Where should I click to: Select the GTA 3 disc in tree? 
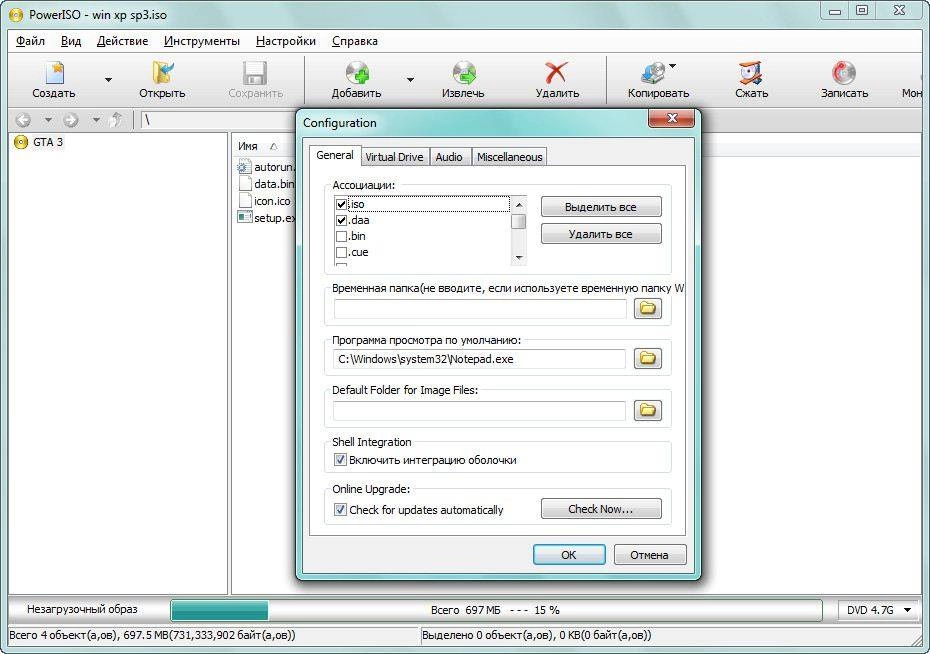[39, 142]
